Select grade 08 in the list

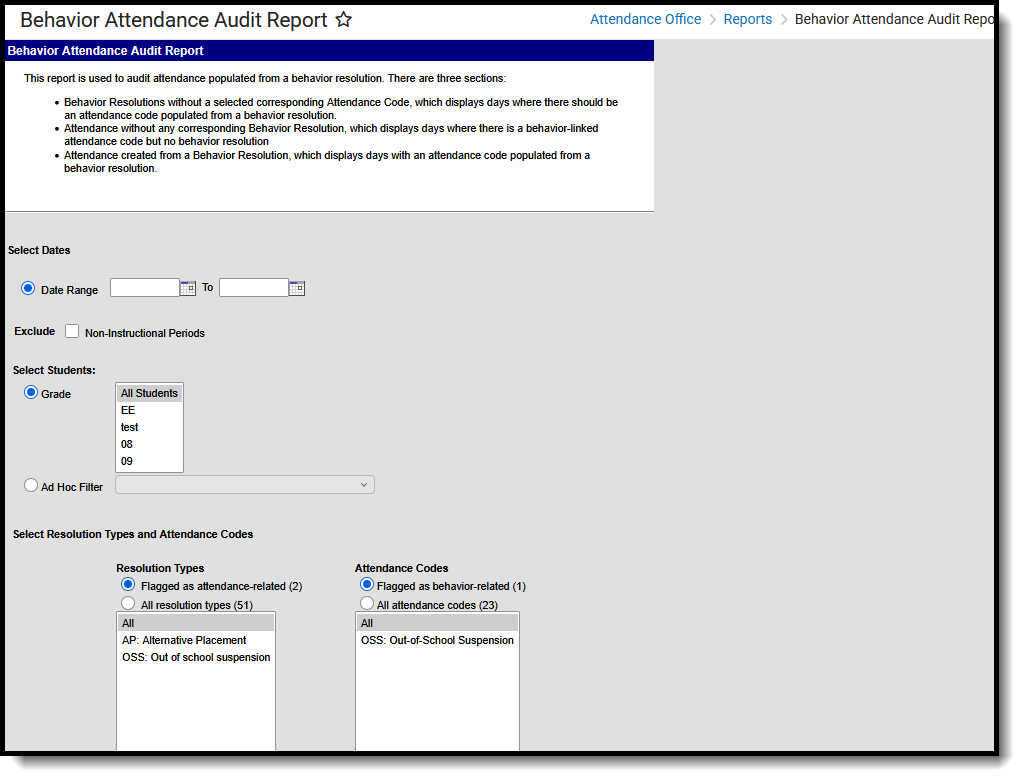coord(150,444)
